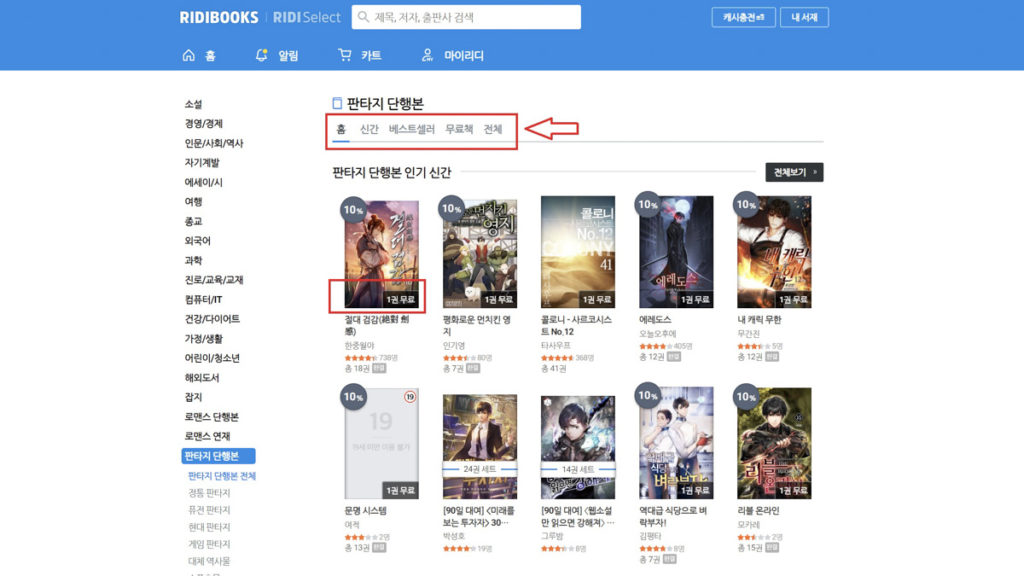Screen dimensions: 1024x576
Task: Select 잡지 category in sidebar
Action: (193, 397)
